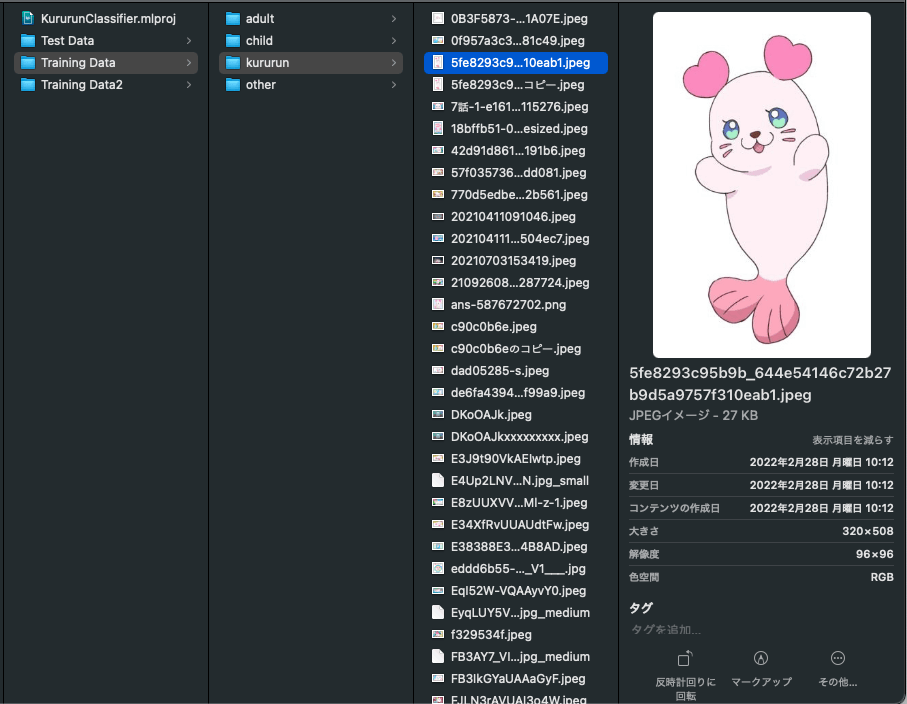Screen dimensions: 907x704
Task: Click thumbnail icon of 20210411091046.jpeg
Action: pyautogui.click(x=438, y=216)
